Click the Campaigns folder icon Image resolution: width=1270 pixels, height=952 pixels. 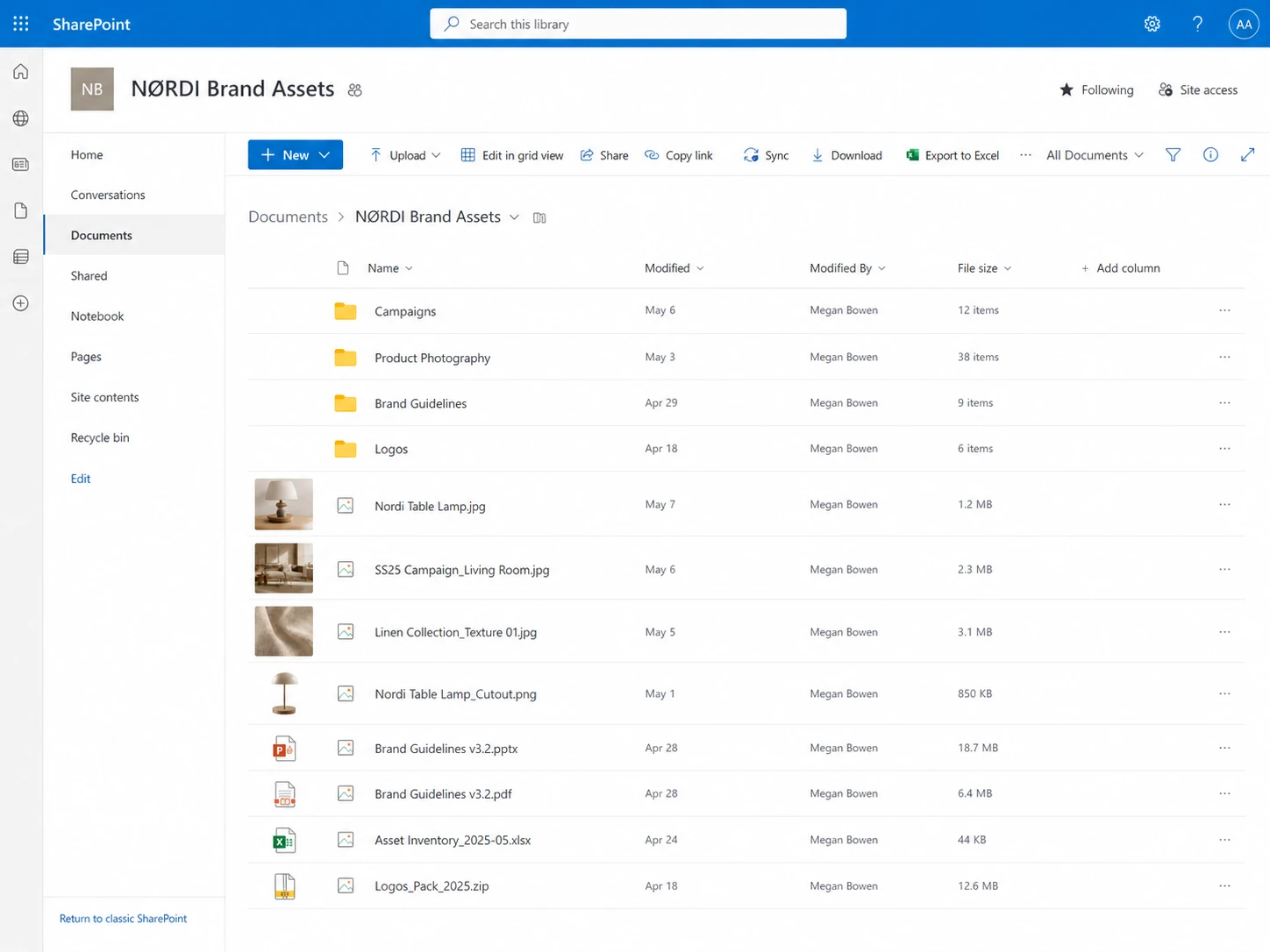tap(346, 311)
